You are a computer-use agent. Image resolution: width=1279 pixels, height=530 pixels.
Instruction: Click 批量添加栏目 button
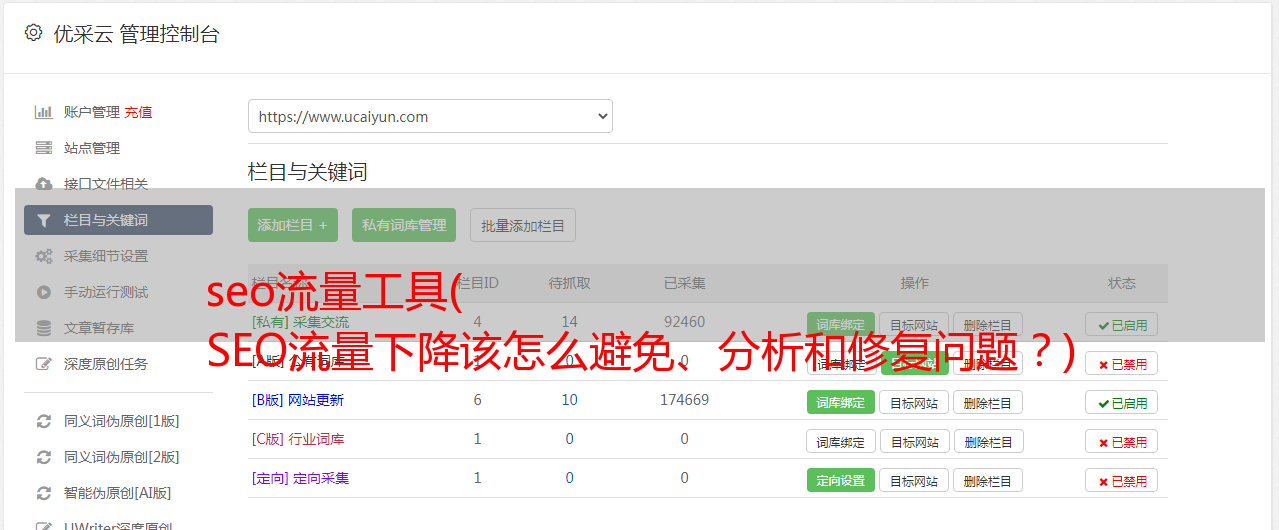(523, 225)
